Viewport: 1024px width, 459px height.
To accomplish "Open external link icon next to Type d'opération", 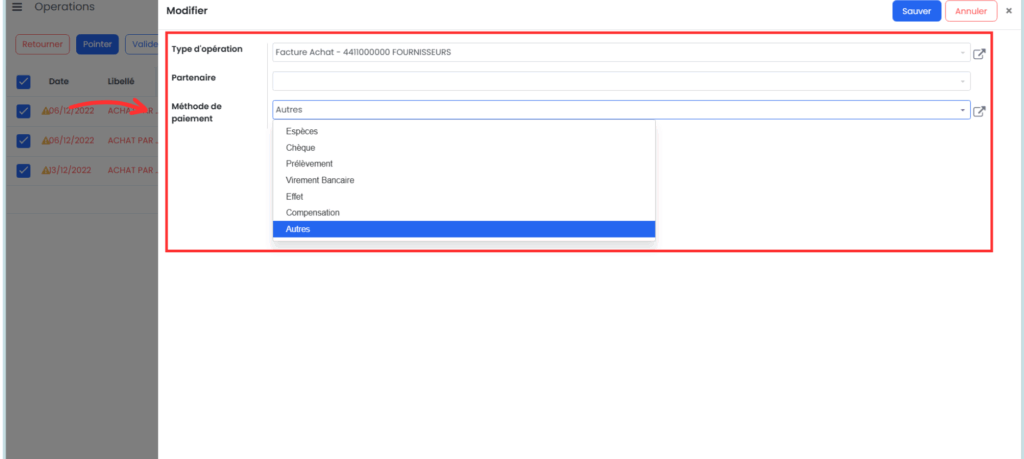I will point(979,54).
